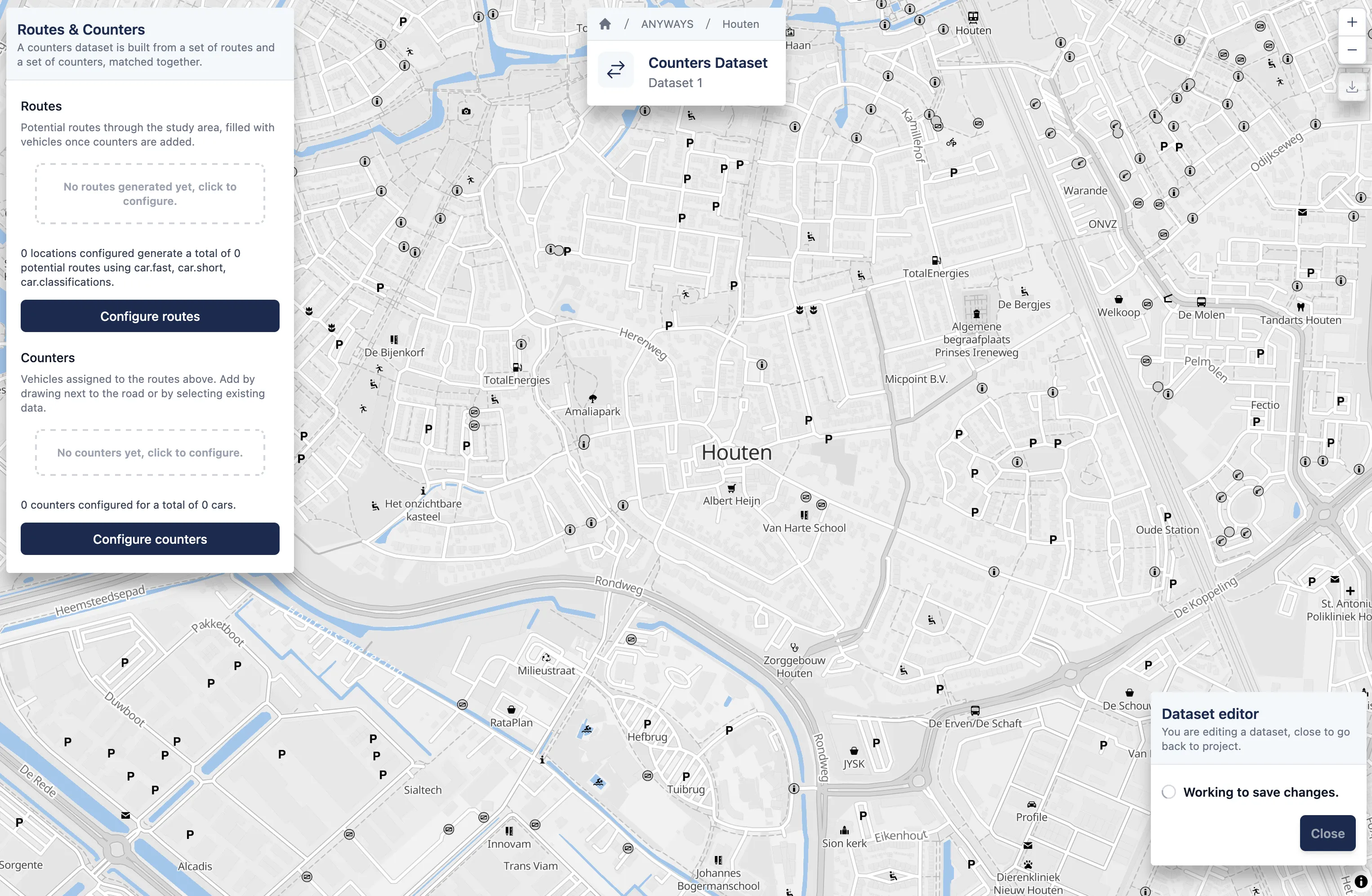Screen dimensions: 1372x896
Task: Click the Van Harte School icon
Action: 804,515
